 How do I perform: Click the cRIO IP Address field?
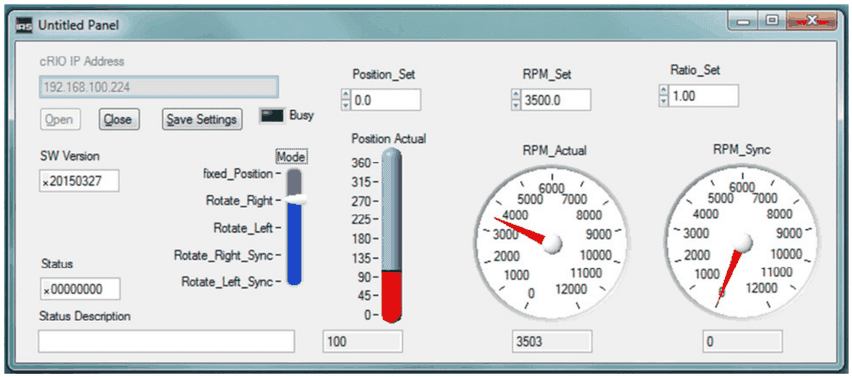click(x=159, y=87)
